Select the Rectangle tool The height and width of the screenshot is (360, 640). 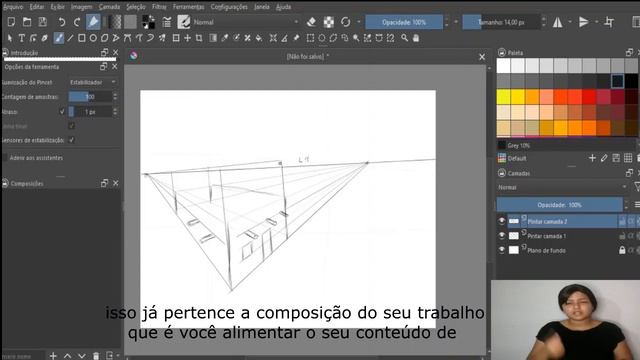[82, 38]
